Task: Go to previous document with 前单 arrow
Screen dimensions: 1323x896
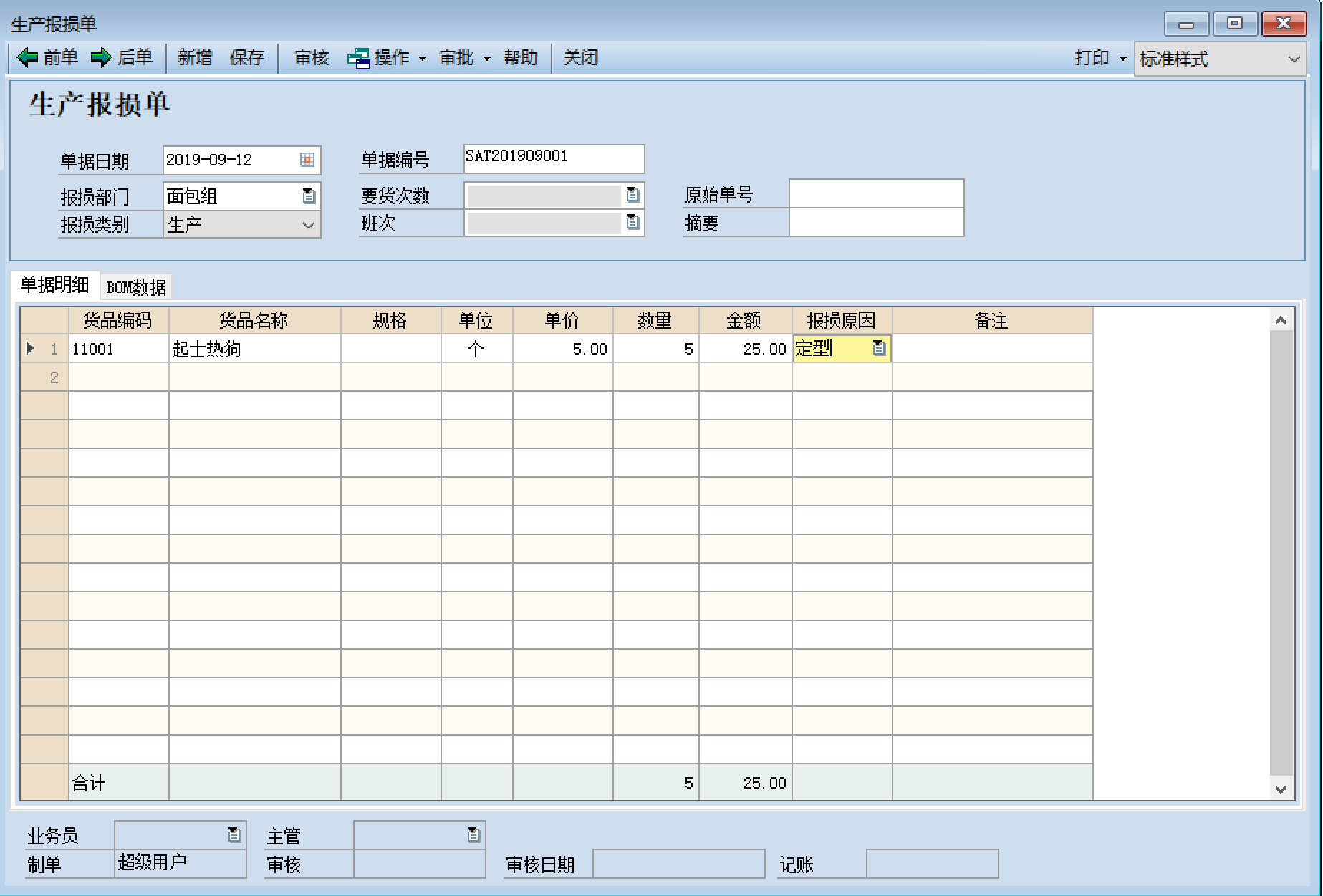Action: click(47, 57)
